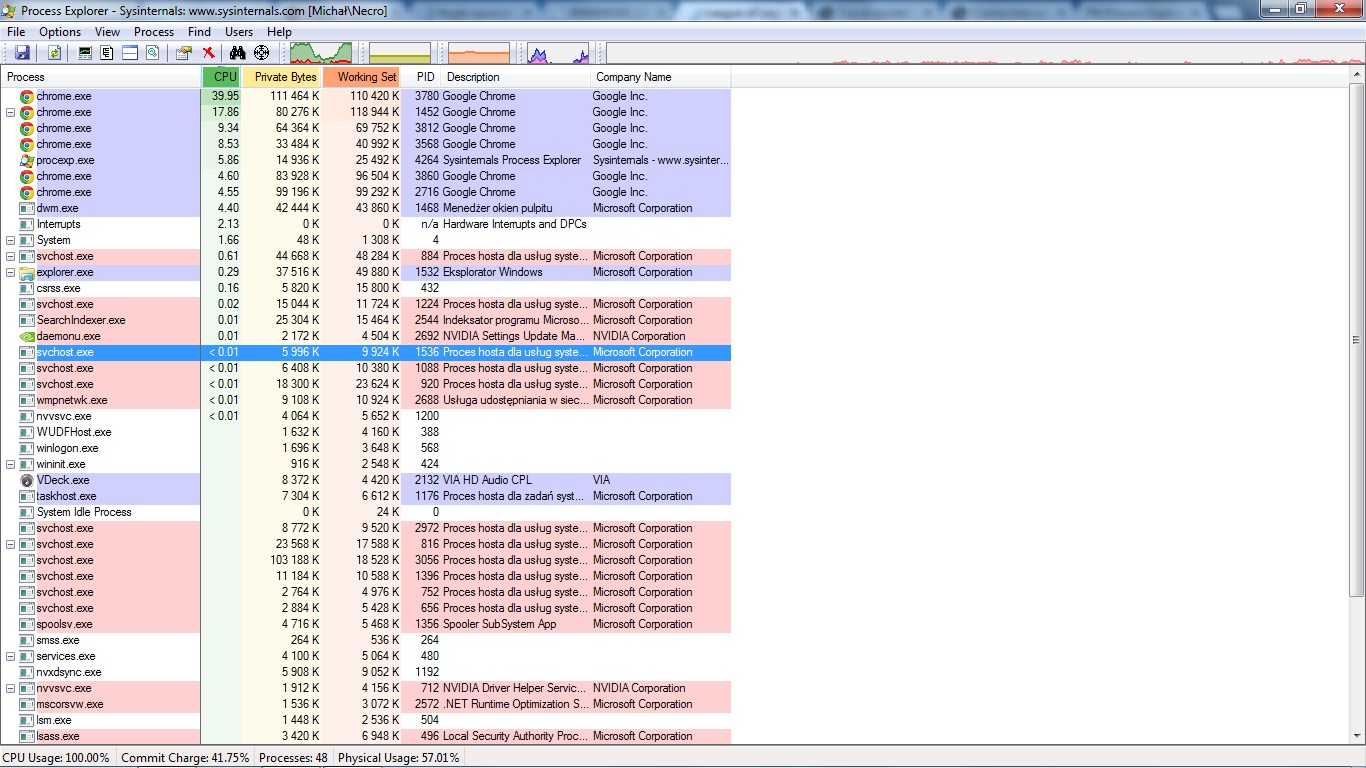Click the Save toolbar icon
This screenshot has width=1366, height=768.
click(x=22, y=52)
